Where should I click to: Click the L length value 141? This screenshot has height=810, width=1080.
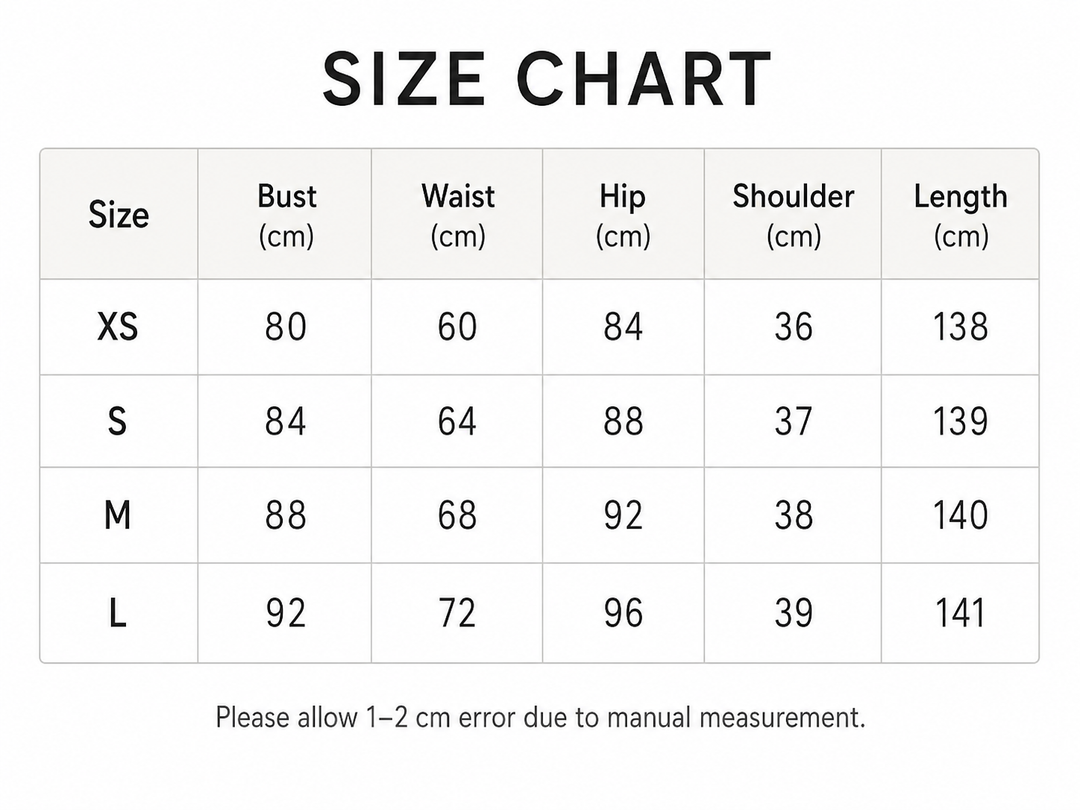click(960, 613)
